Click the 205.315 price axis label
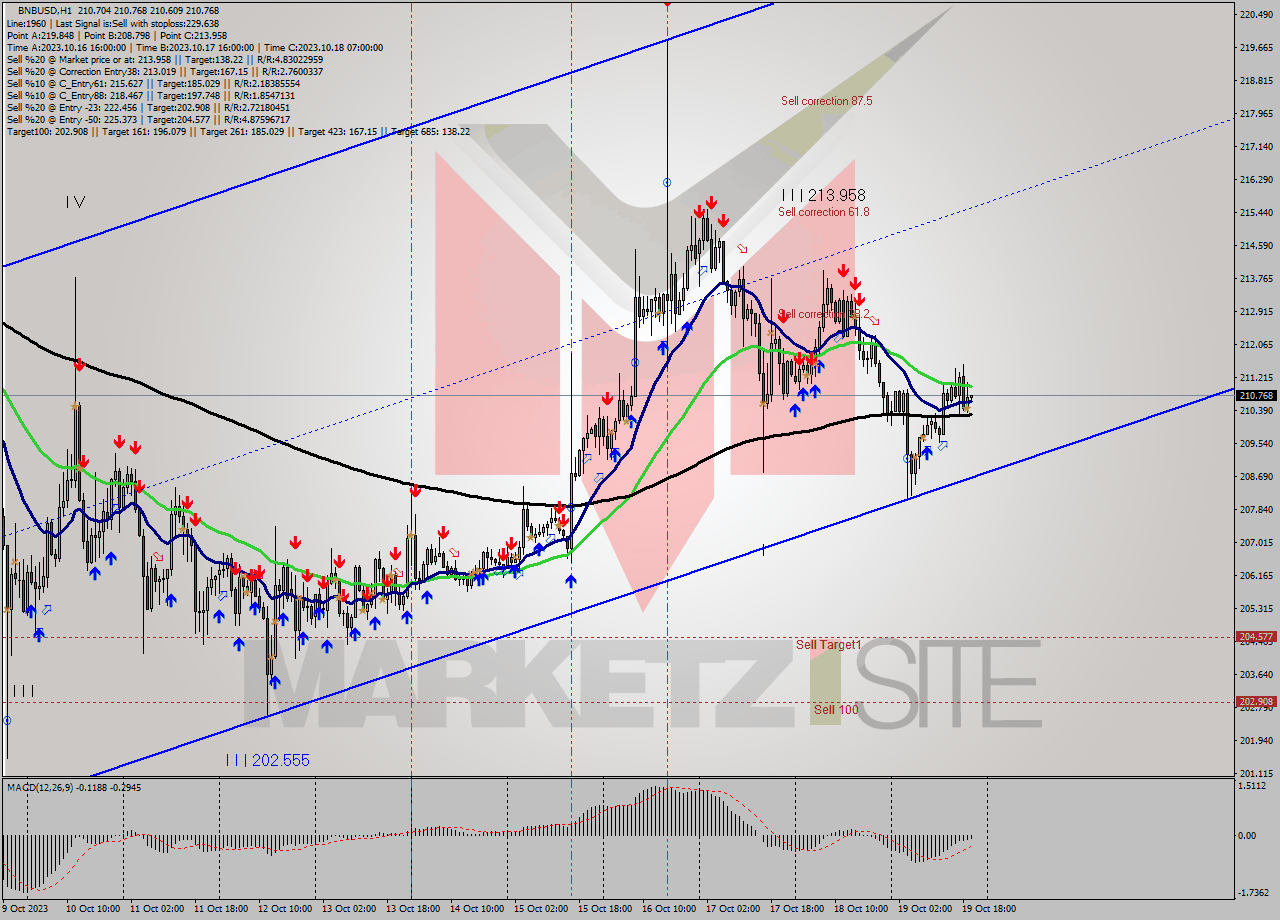The width and height of the screenshot is (1280, 920). pyautogui.click(x=1256, y=608)
